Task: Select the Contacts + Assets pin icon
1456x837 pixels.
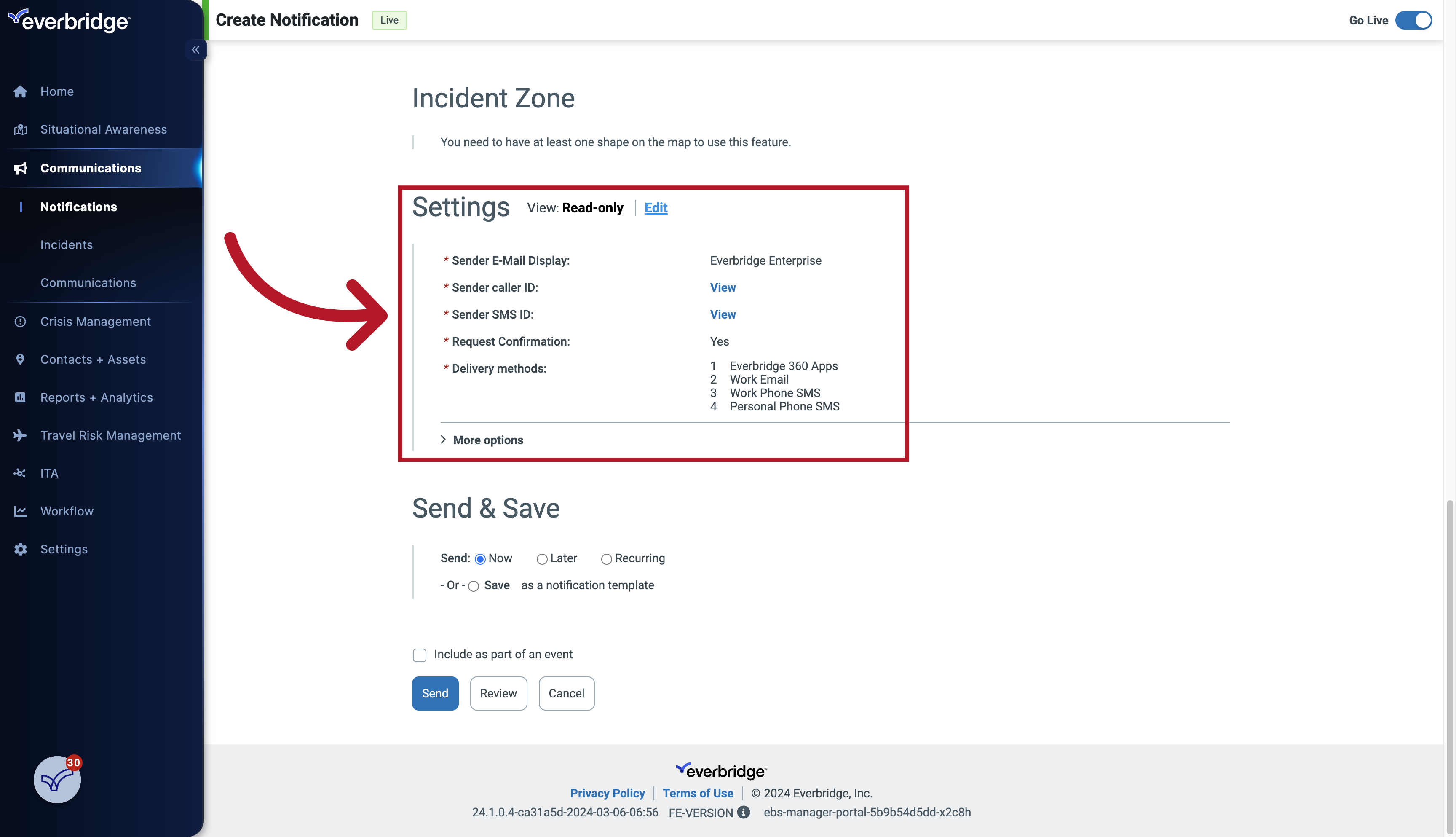Action: pos(20,359)
